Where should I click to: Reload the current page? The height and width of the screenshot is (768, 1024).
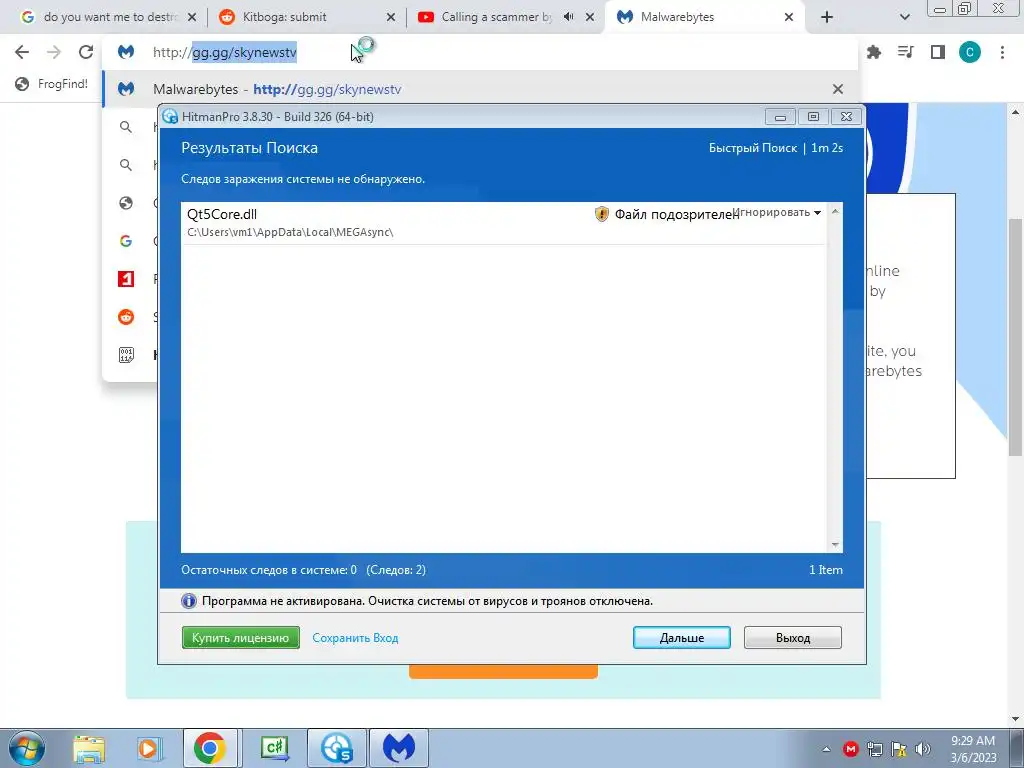[x=86, y=52]
